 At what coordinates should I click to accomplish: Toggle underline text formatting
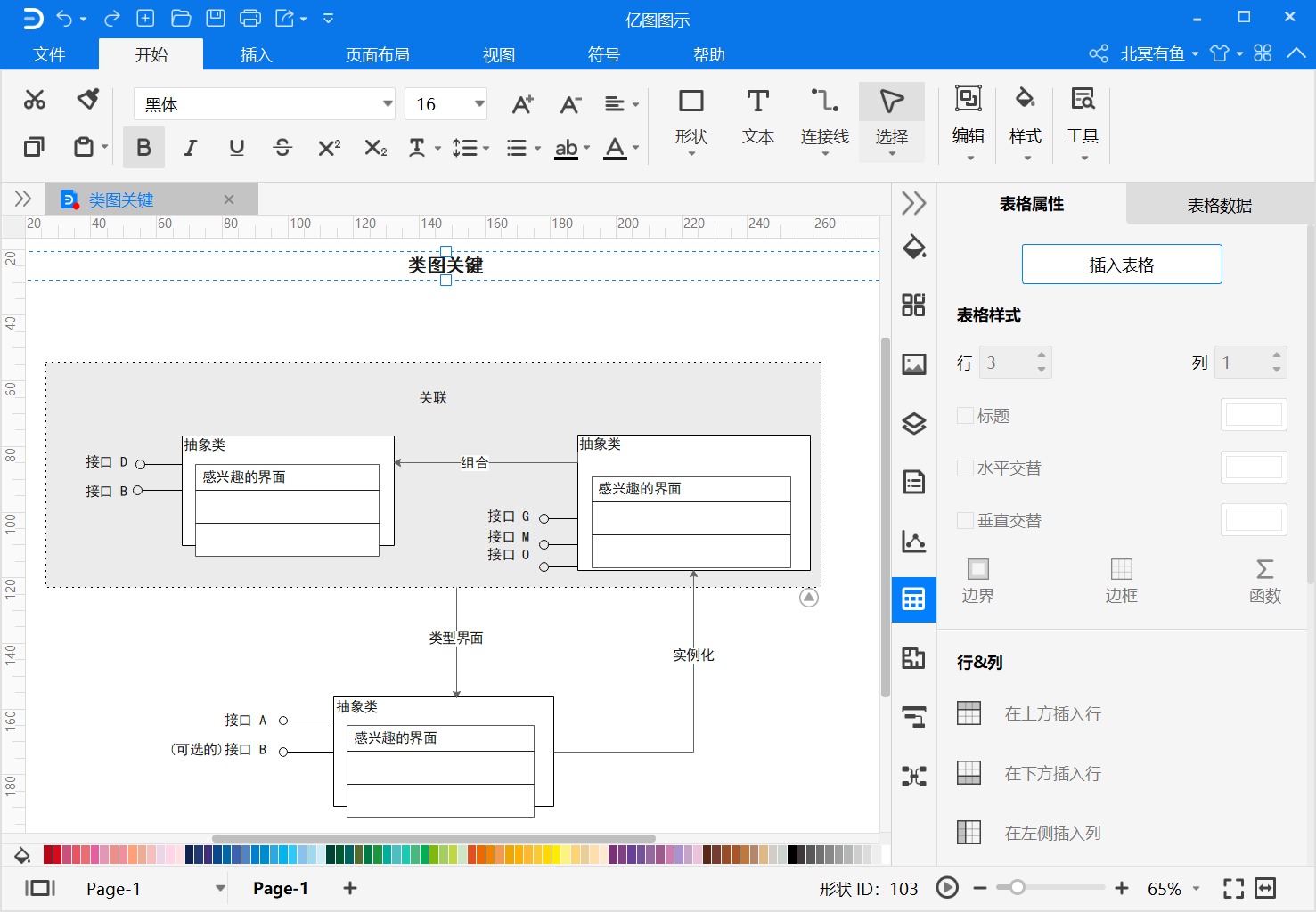pos(236,148)
